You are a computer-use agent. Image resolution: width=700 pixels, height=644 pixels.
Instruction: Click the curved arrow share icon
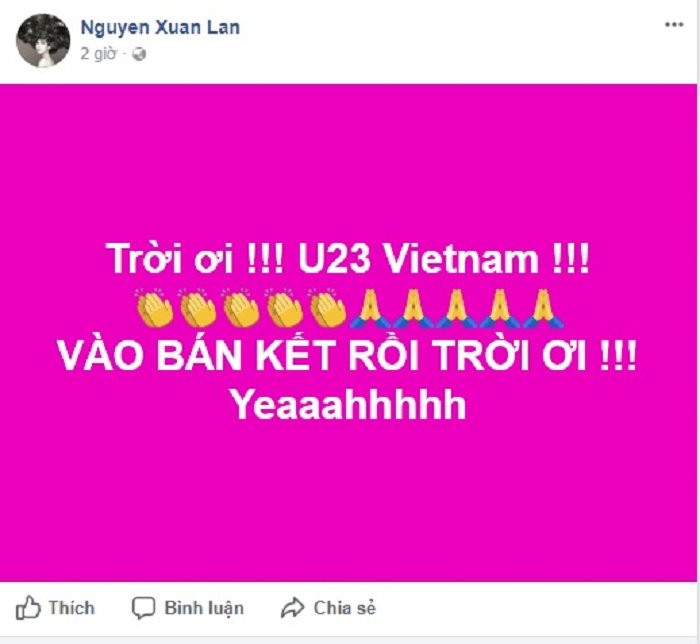tap(292, 608)
